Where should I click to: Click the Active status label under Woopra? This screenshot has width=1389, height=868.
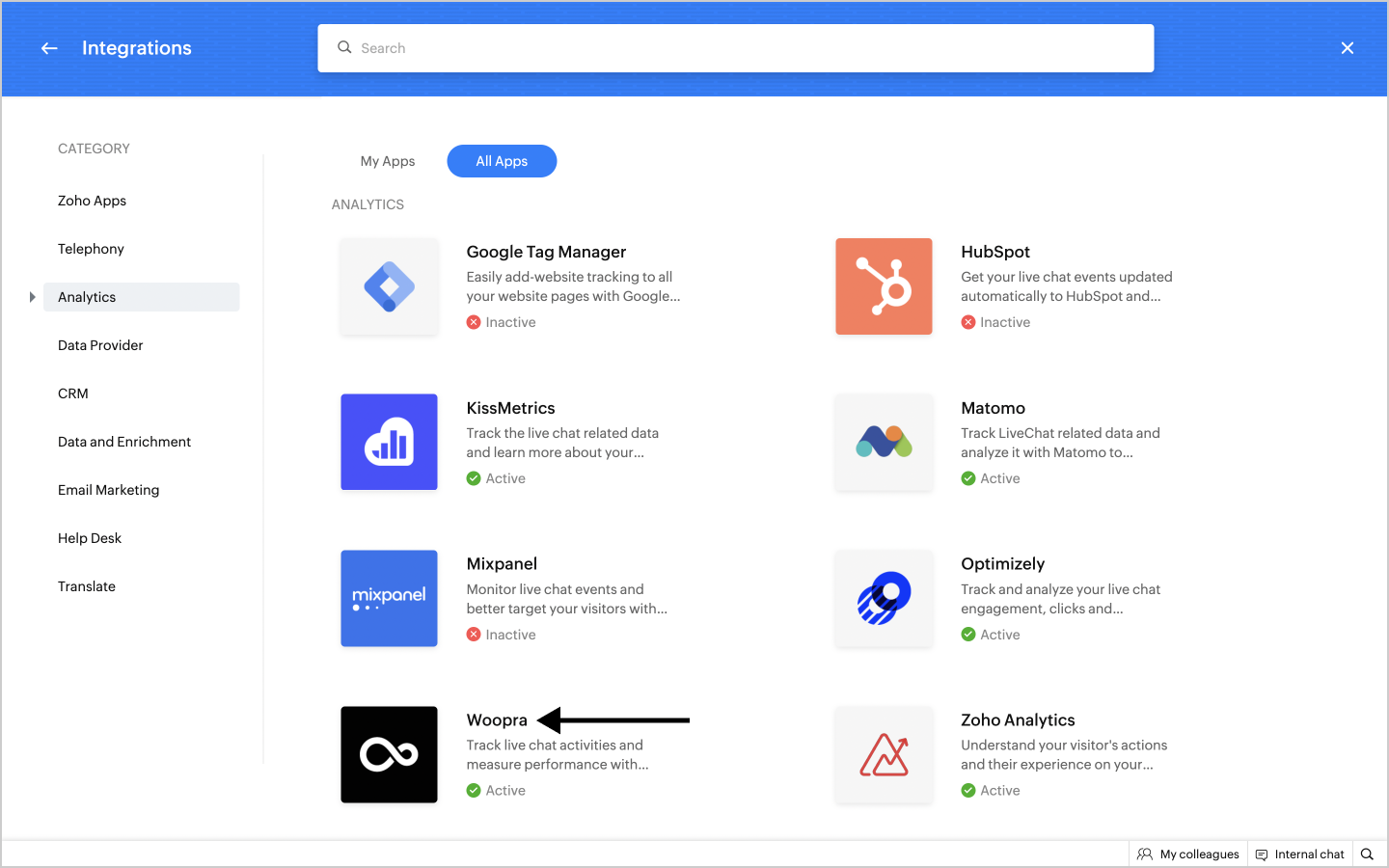pos(505,791)
